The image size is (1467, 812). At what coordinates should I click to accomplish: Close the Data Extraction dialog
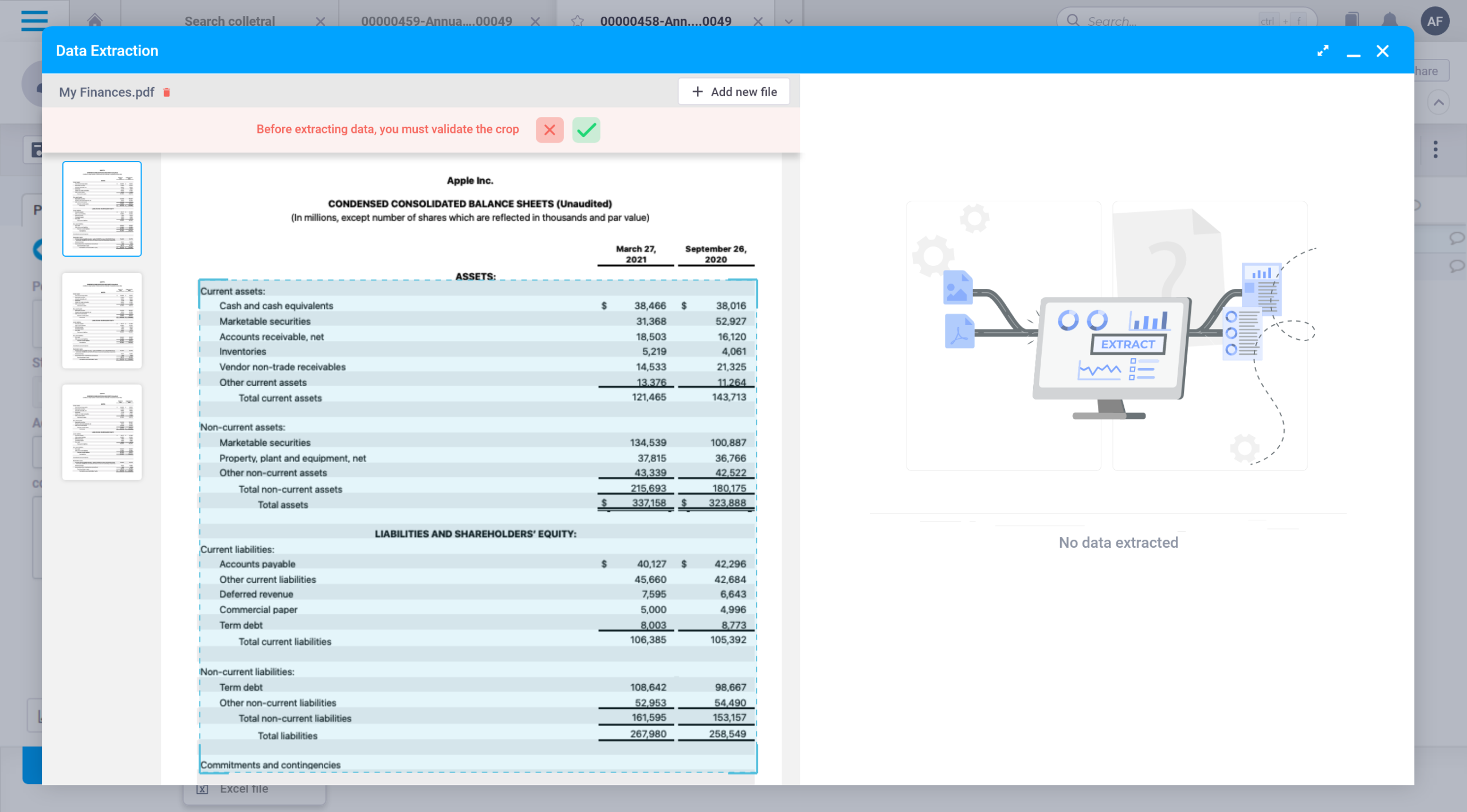pos(1383,51)
